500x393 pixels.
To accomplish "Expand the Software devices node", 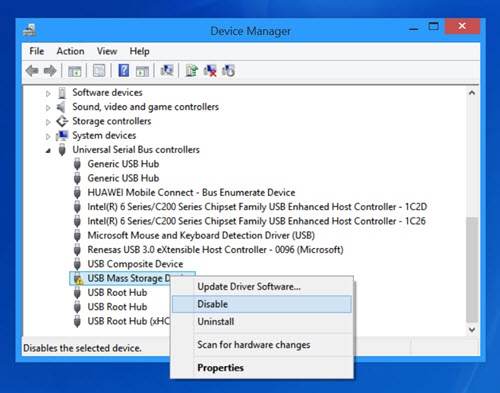I will [x=48, y=93].
